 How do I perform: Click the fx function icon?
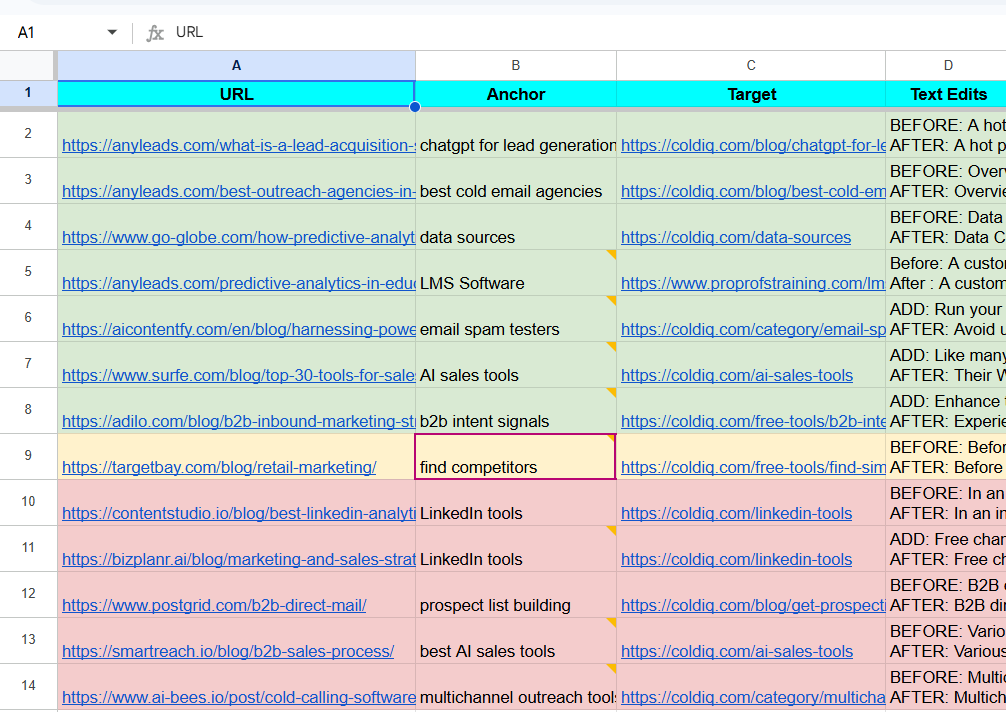155,33
